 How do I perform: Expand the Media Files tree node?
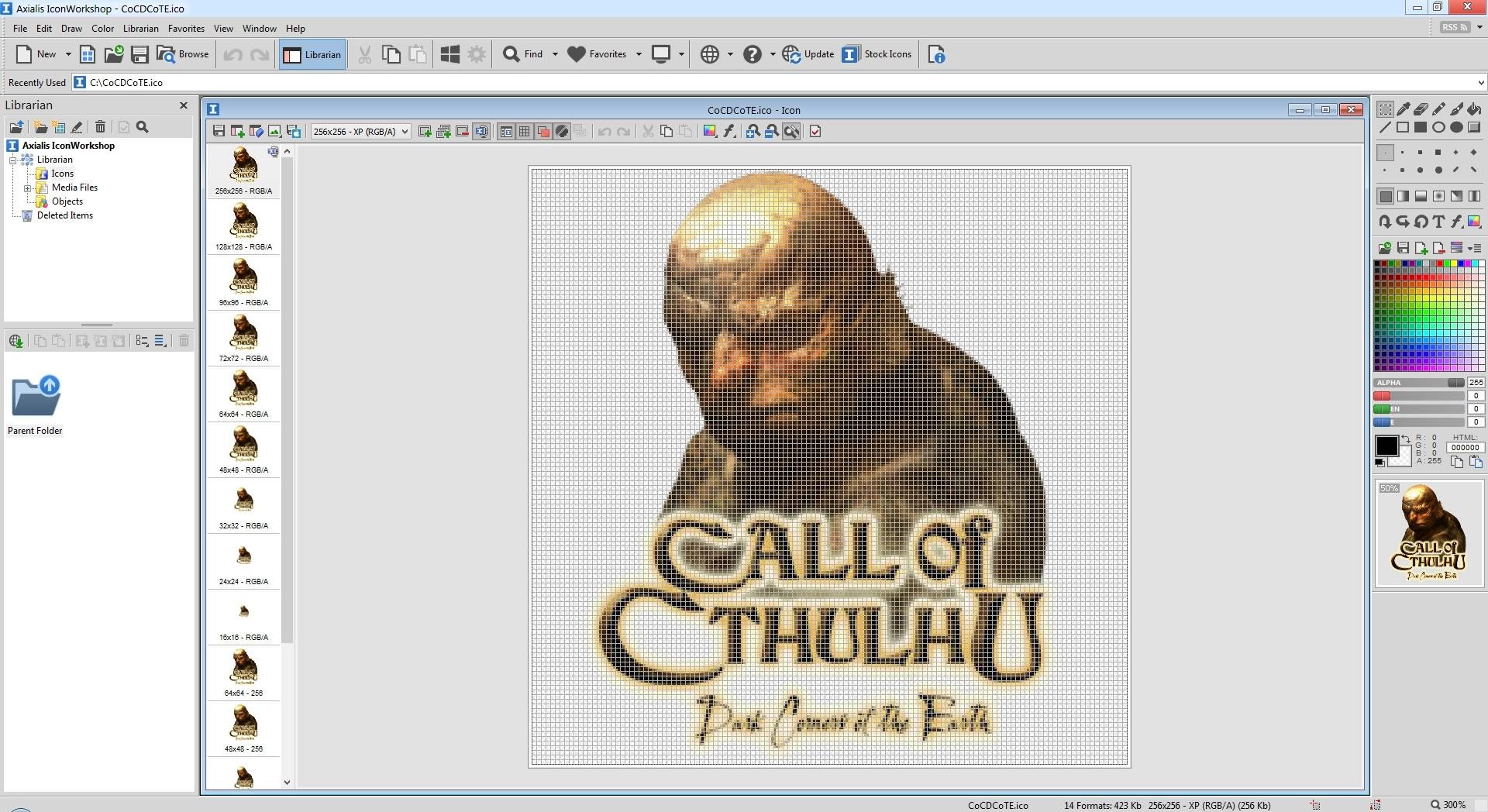[x=27, y=188]
